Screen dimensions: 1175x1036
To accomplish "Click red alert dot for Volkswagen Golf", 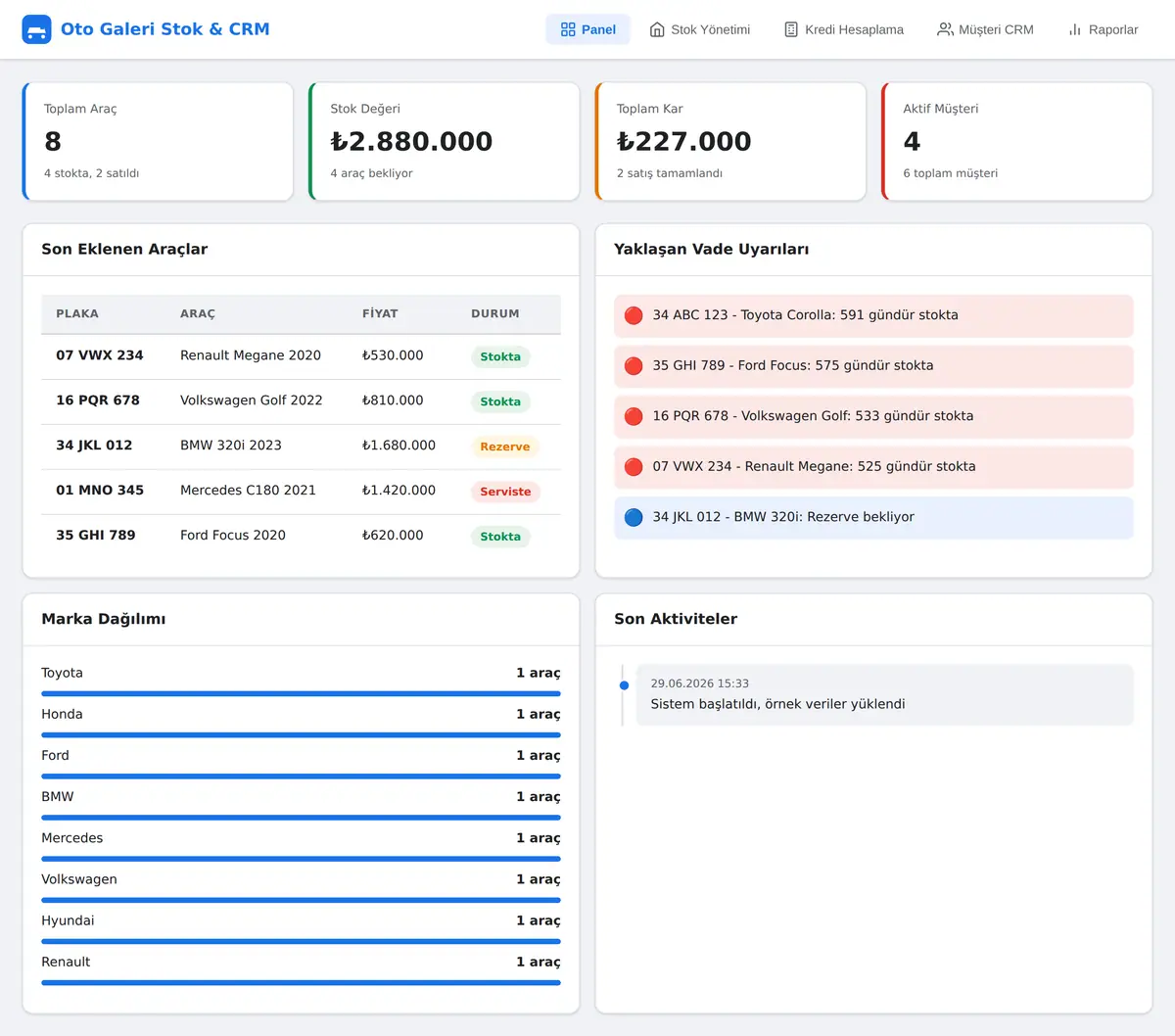I will tap(634, 416).
